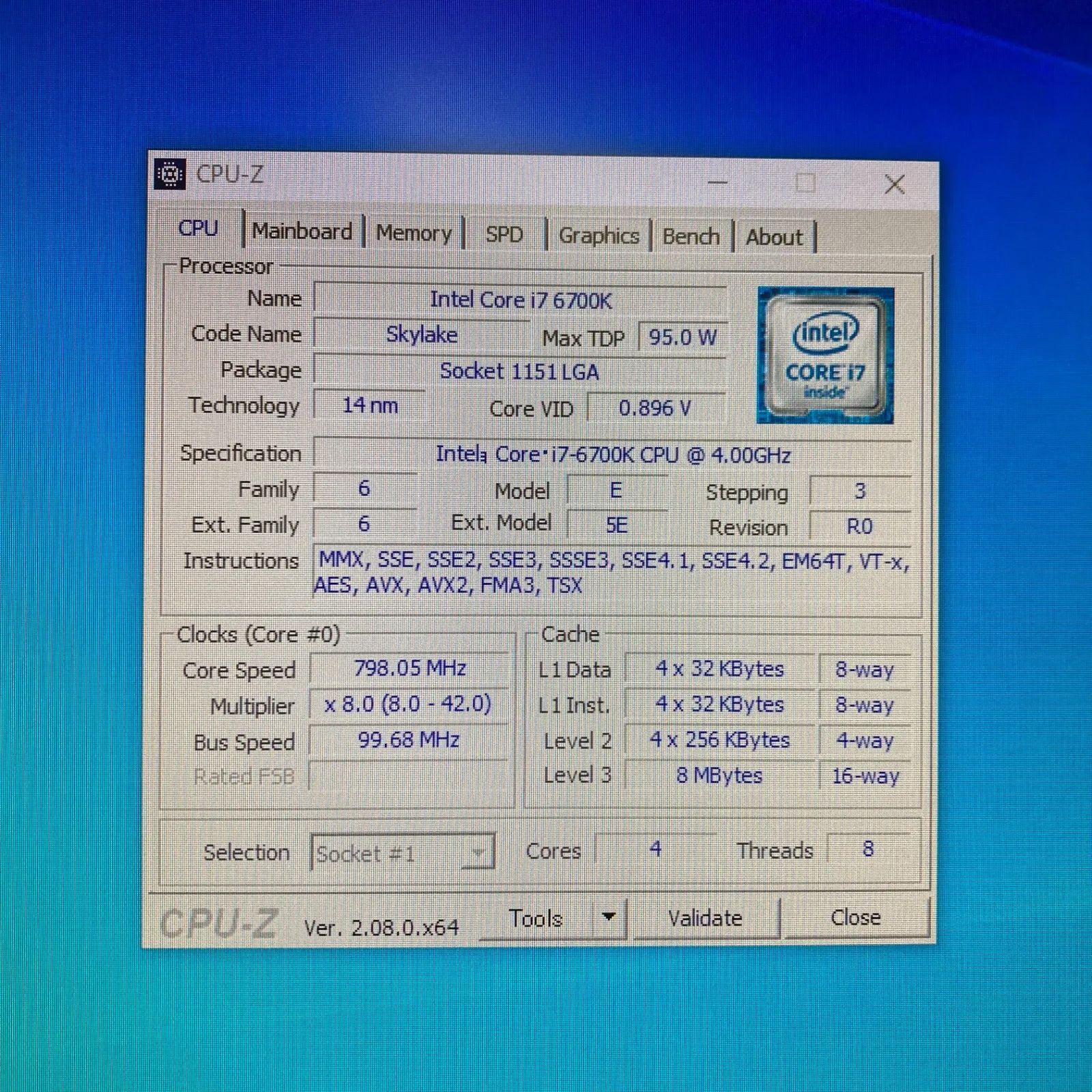Image resolution: width=1092 pixels, height=1092 pixels.
Task: Open the Socket #1 selection dropdown
Action: (x=403, y=852)
